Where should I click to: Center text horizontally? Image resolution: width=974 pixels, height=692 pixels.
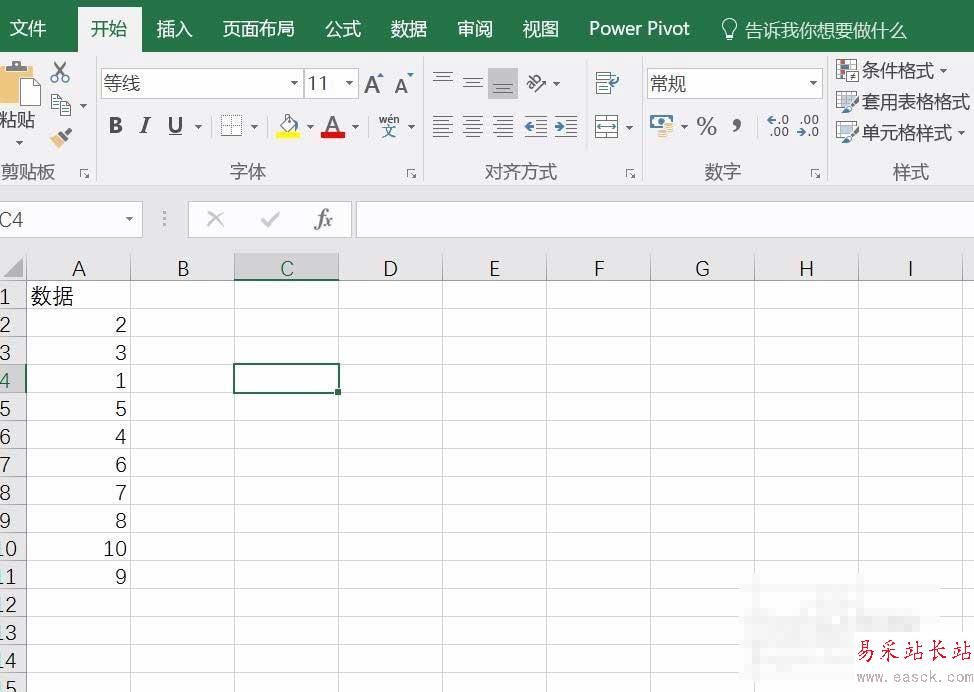tap(473, 127)
